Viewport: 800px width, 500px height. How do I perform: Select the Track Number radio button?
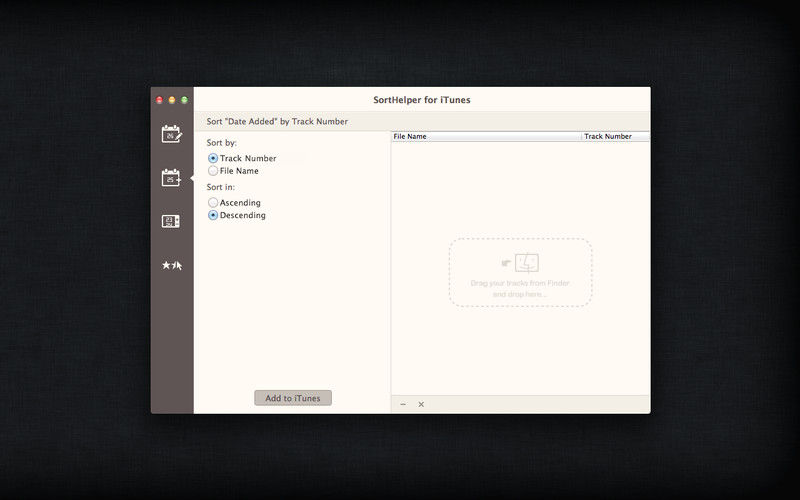[213, 158]
